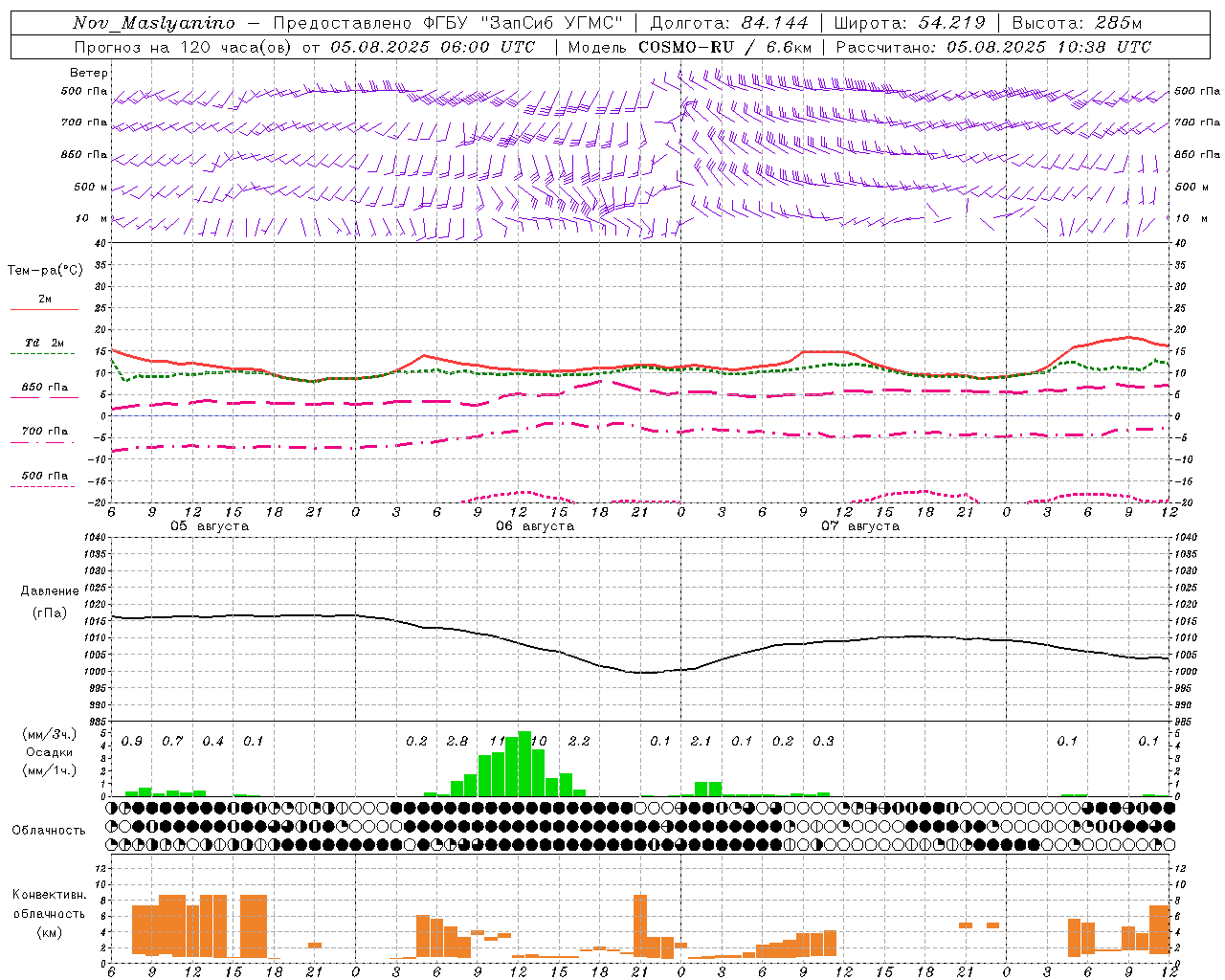Select the COSMO-RU model name
Image resolution: width=1225 pixels, height=980 pixels.
pyautogui.click(x=686, y=47)
